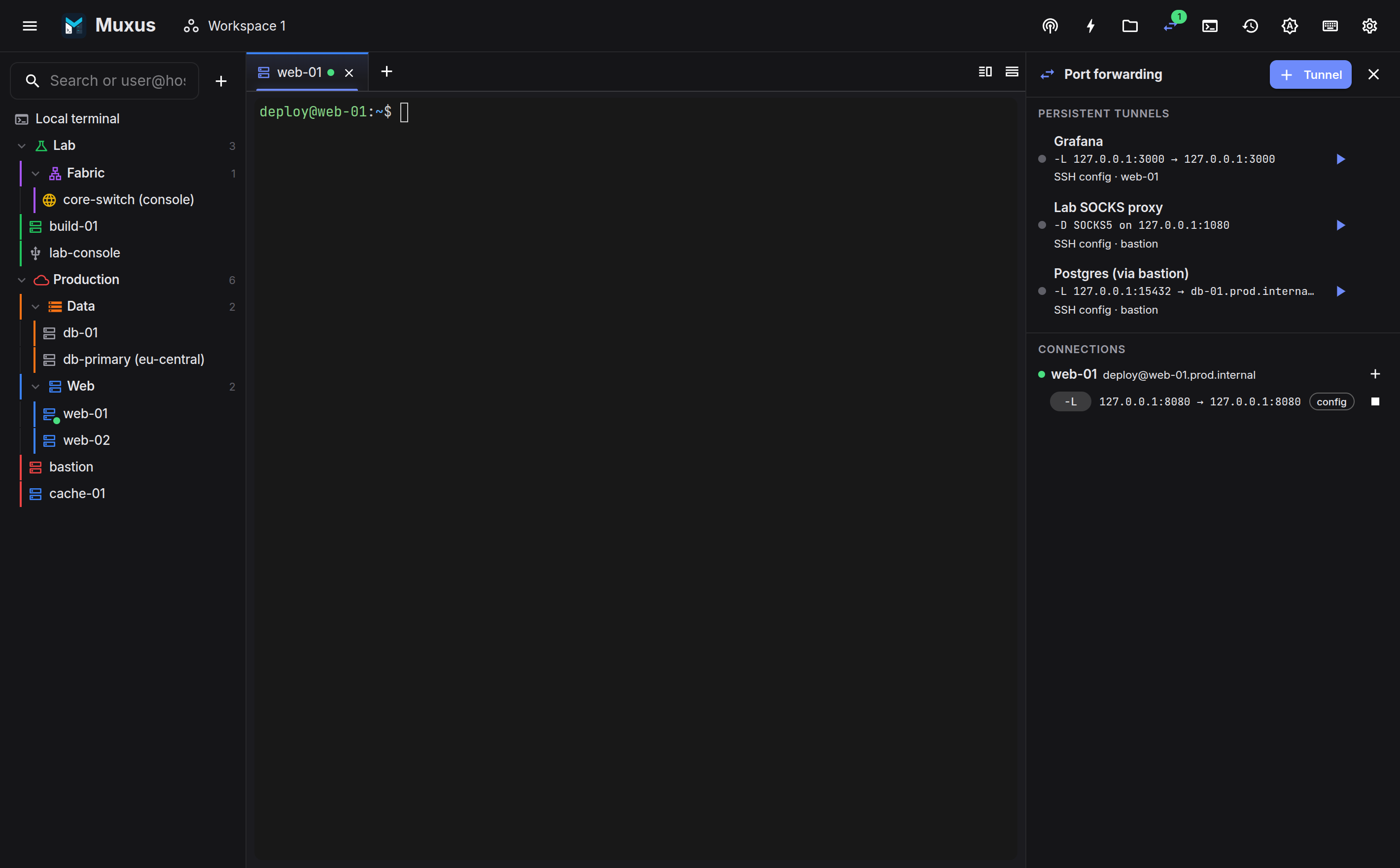Open settings gear in top bar
The width and height of the screenshot is (1400, 868).
(1369, 26)
